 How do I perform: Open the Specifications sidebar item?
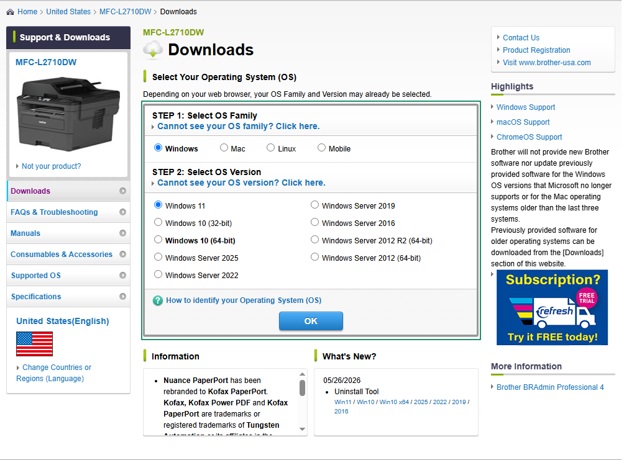click(68, 296)
